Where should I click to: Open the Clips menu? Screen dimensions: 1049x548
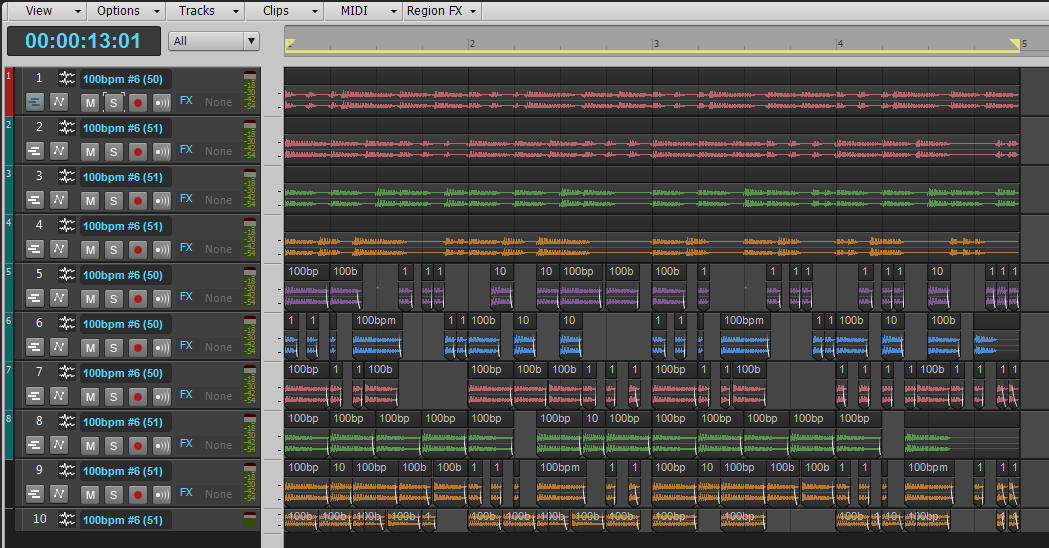pos(283,11)
